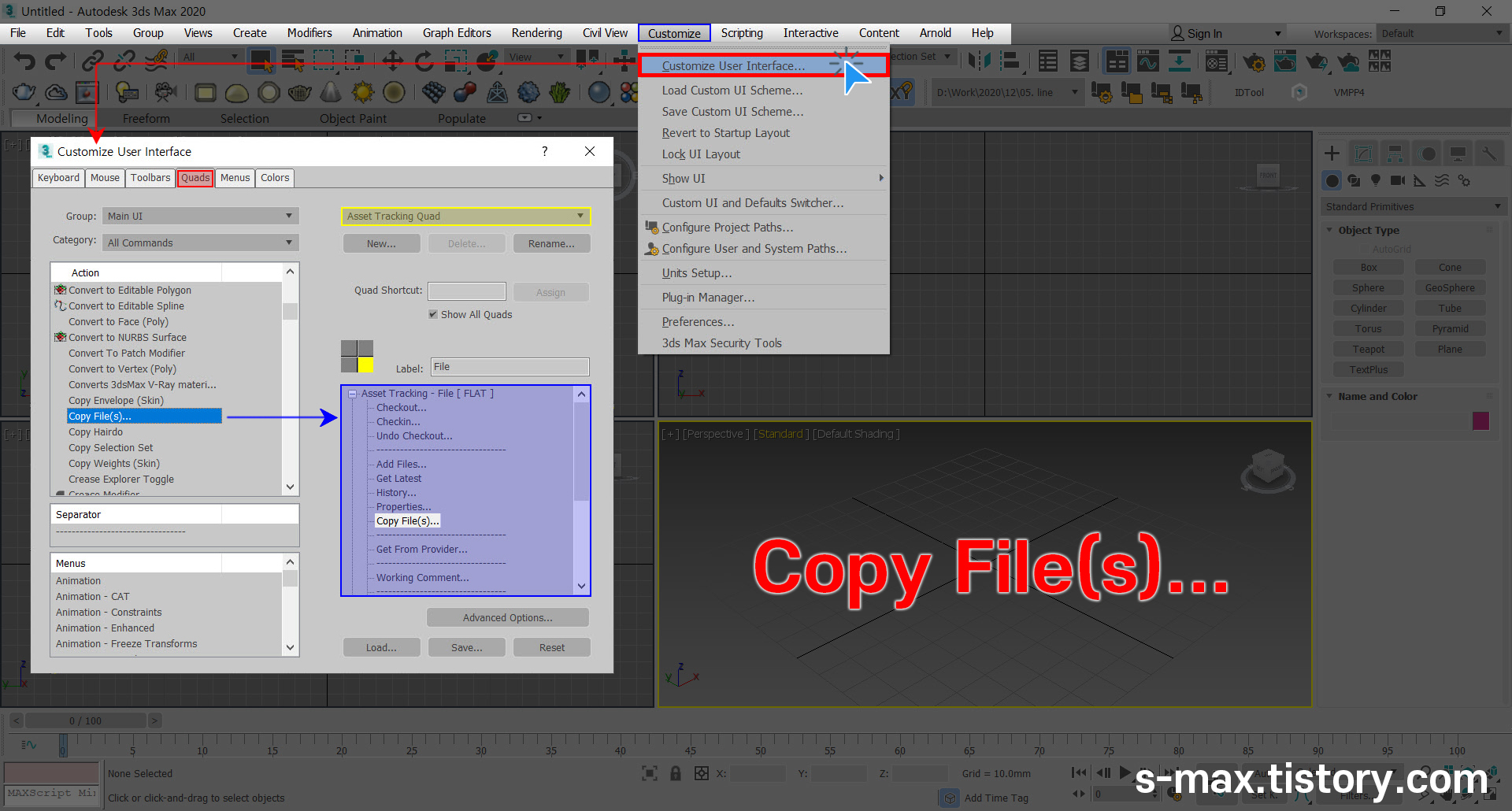The height and width of the screenshot is (811, 1512).
Task: Click the Mirror tool icon
Action: point(979,61)
